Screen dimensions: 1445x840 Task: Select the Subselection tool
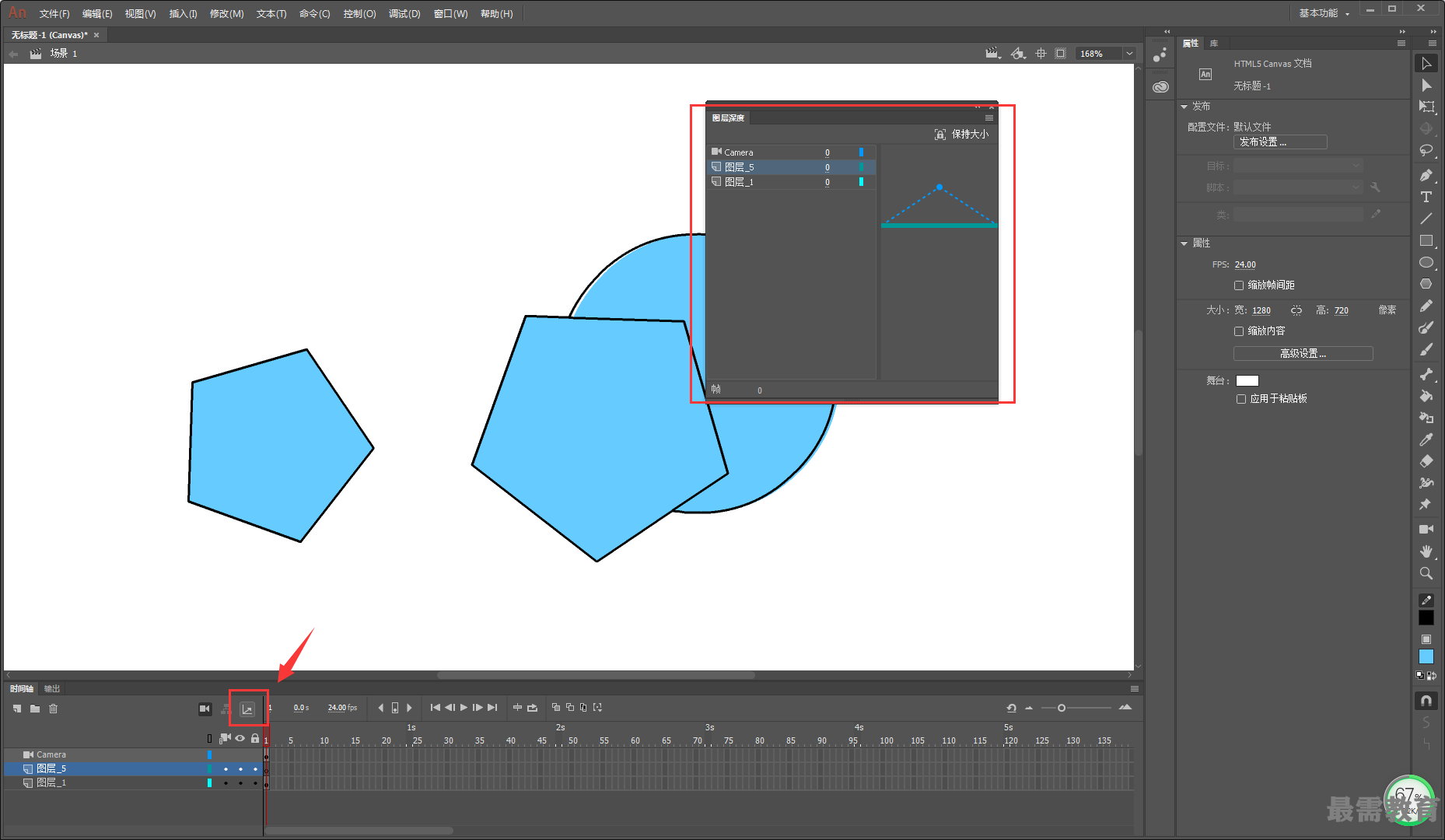point(1426,86)
